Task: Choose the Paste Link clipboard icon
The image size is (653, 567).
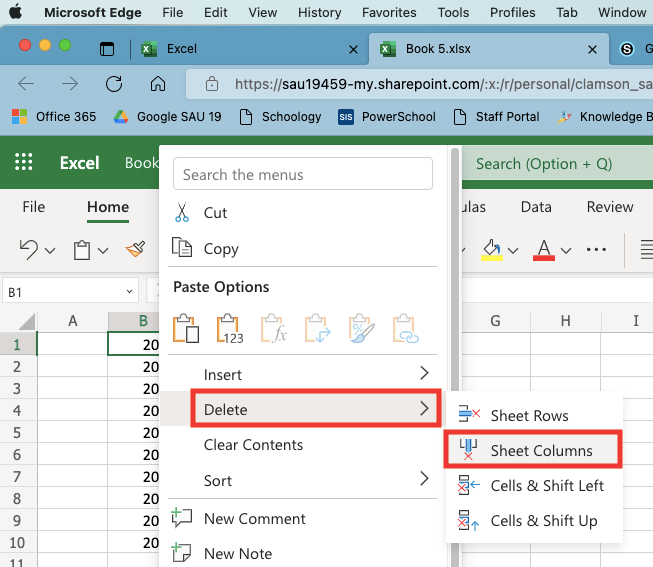Action: (x=406, y=329)
